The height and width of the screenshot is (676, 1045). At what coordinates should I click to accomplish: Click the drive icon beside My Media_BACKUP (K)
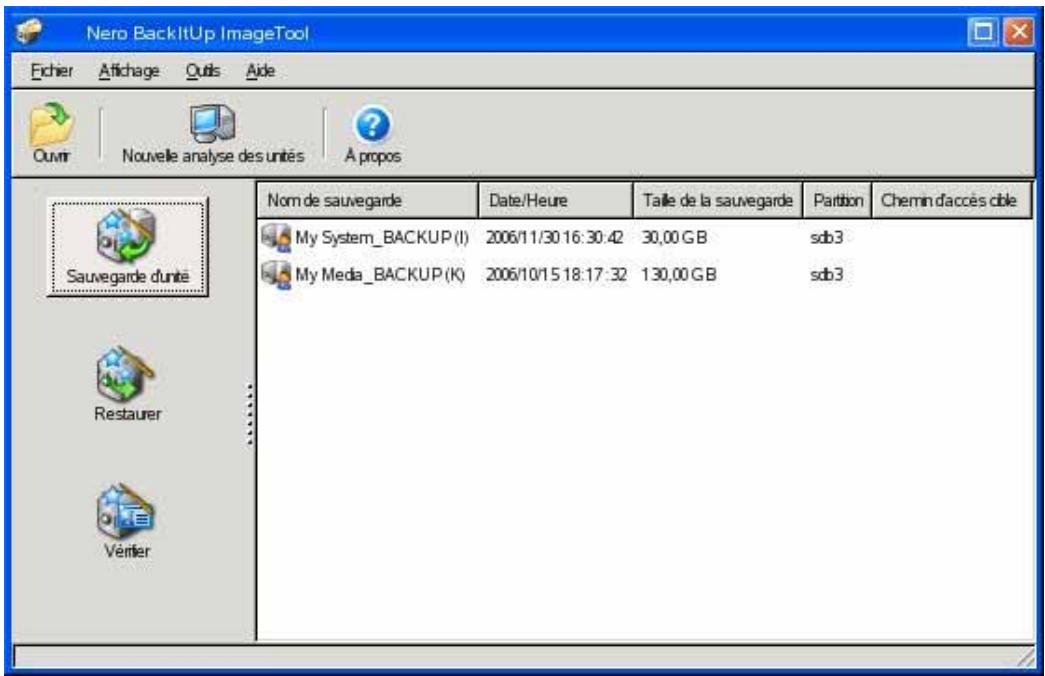click(276, 275)
